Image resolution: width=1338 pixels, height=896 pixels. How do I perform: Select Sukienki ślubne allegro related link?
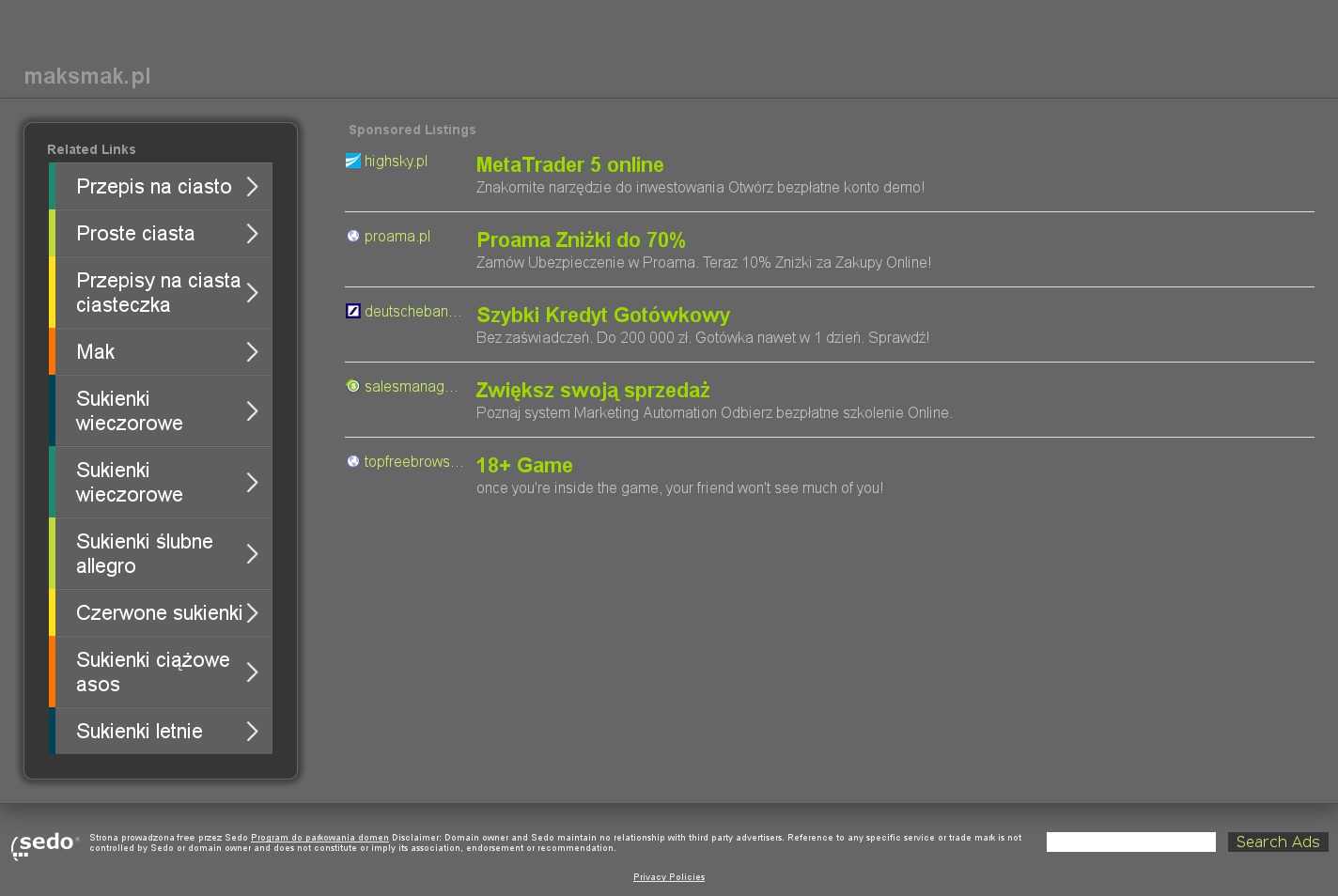coord(145,554)
